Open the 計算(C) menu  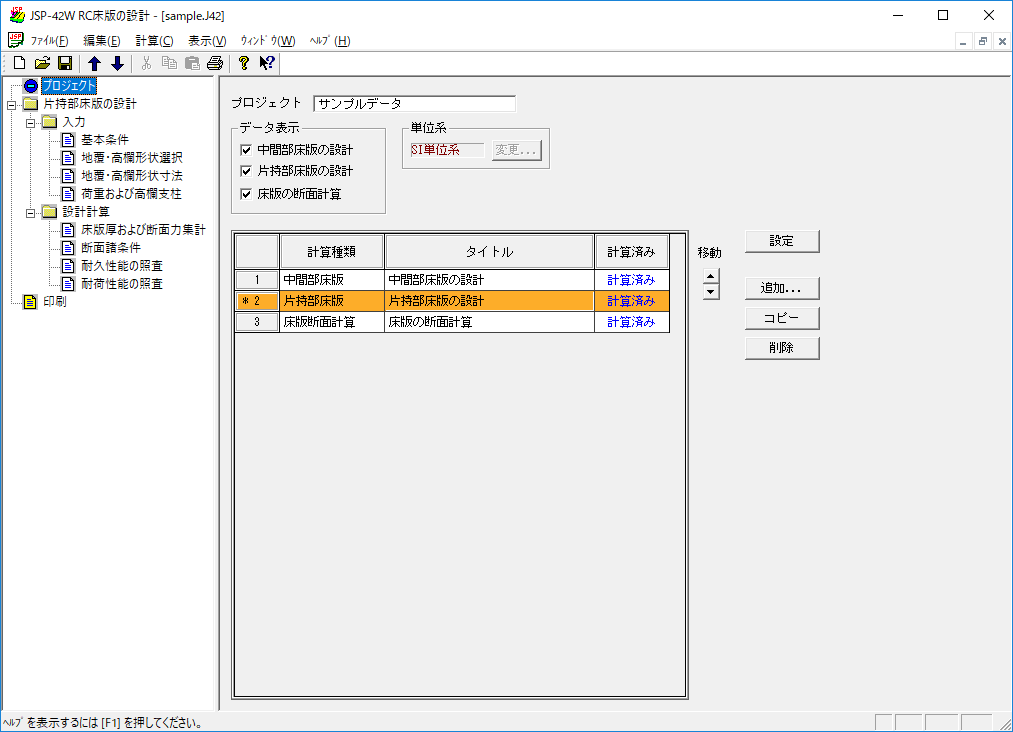click(154, 41)
